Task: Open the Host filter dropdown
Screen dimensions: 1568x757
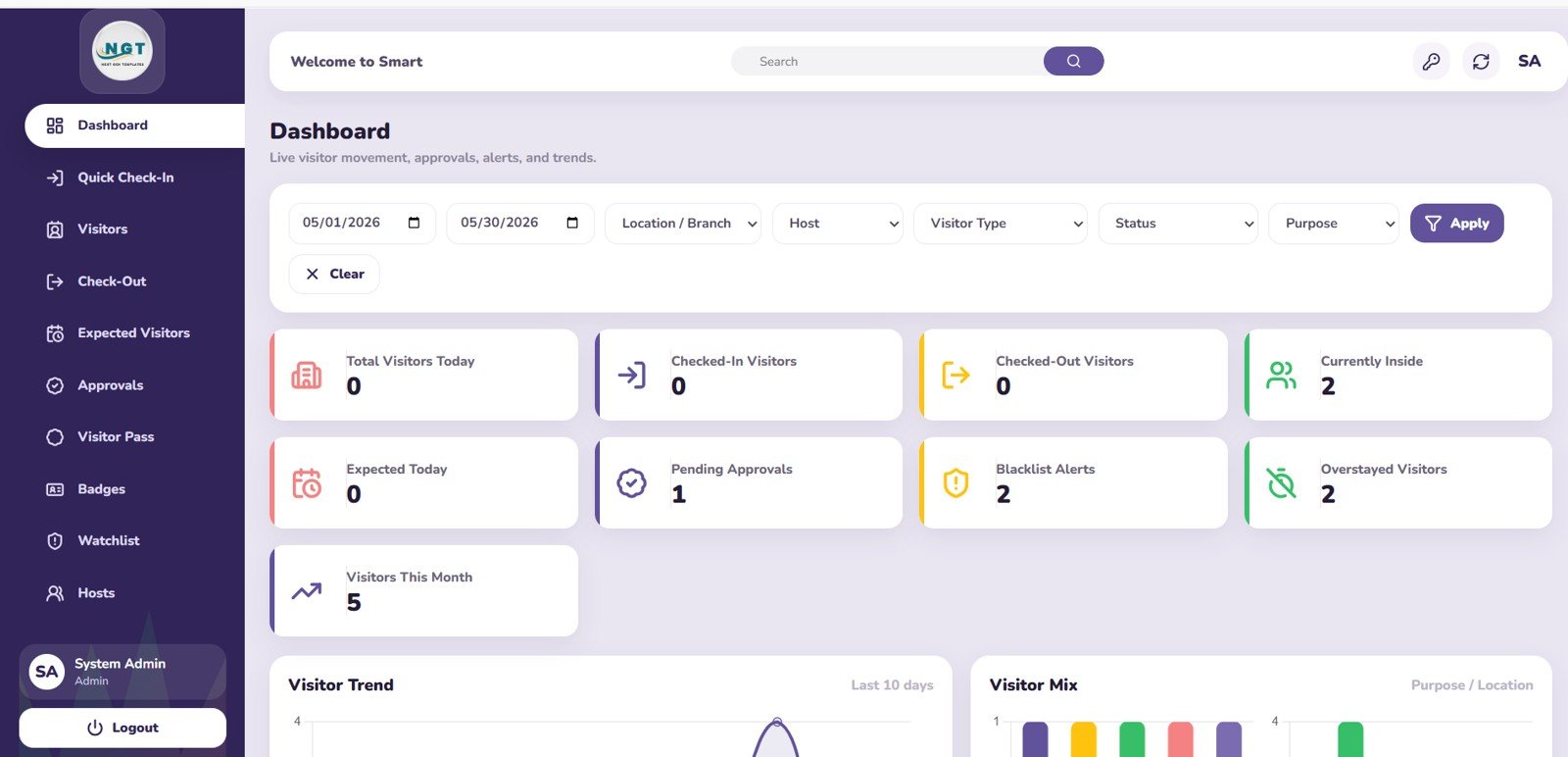Action: click(838, 224)
